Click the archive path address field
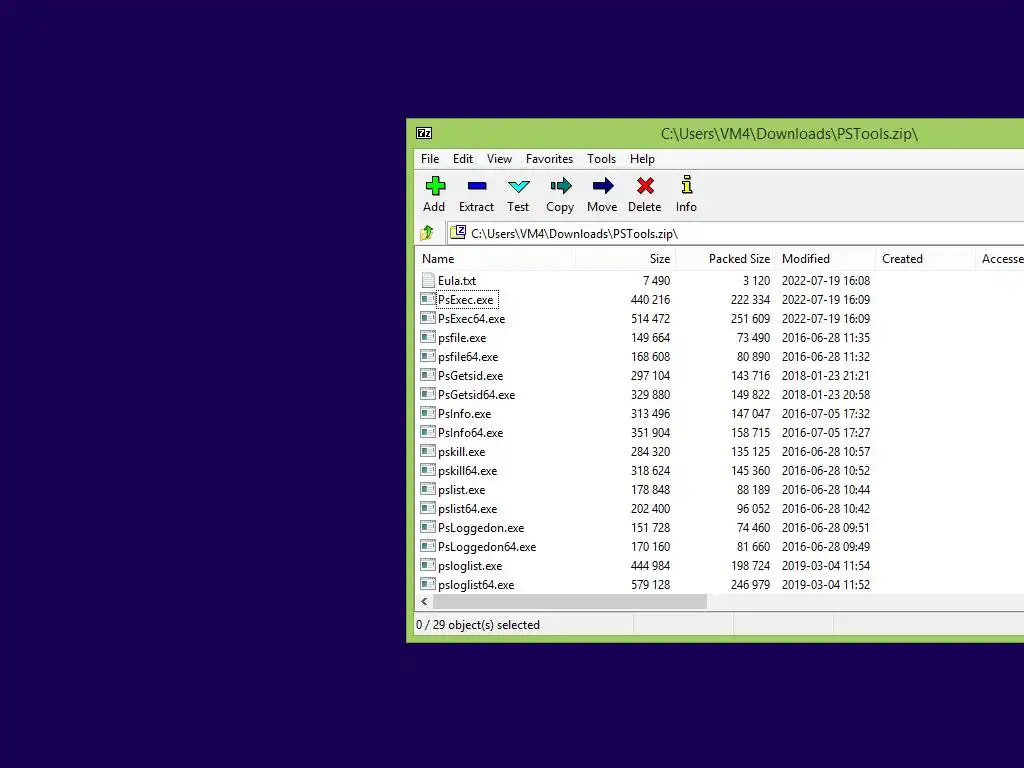This screenshot has width=1024, height=768. [x=736, y=233]
